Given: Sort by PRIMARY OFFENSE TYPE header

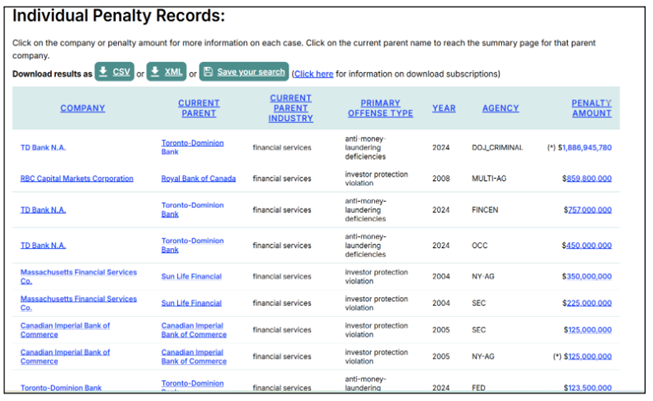Looking at the screenshot, I should tap(380, 108).
